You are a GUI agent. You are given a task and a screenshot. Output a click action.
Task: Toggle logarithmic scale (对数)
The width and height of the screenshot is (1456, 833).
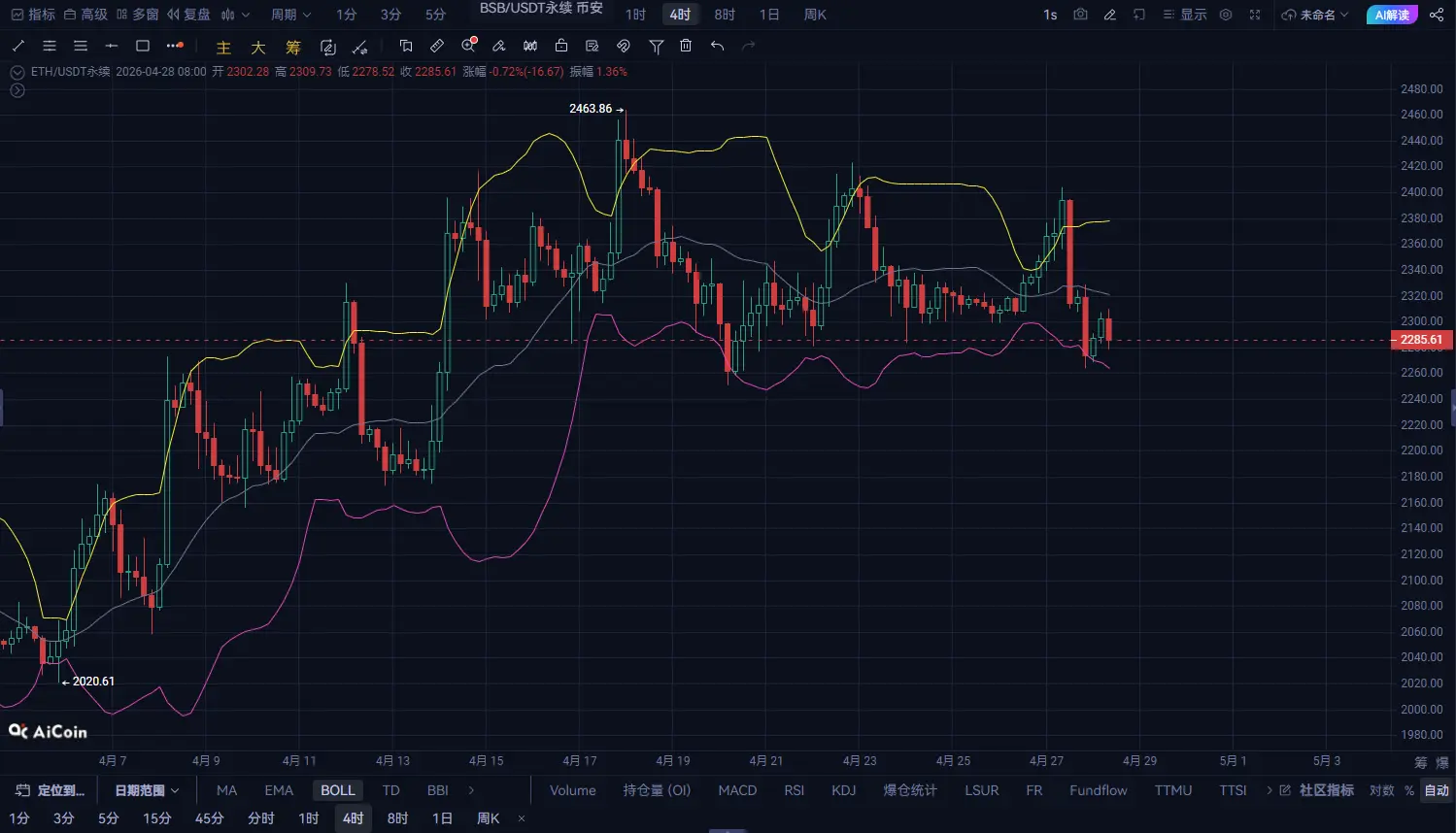[x=1381, y=790]
